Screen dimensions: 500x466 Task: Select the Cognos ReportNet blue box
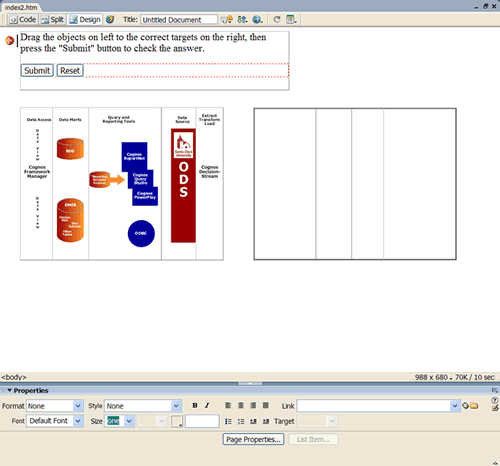(x=134, y=156)
